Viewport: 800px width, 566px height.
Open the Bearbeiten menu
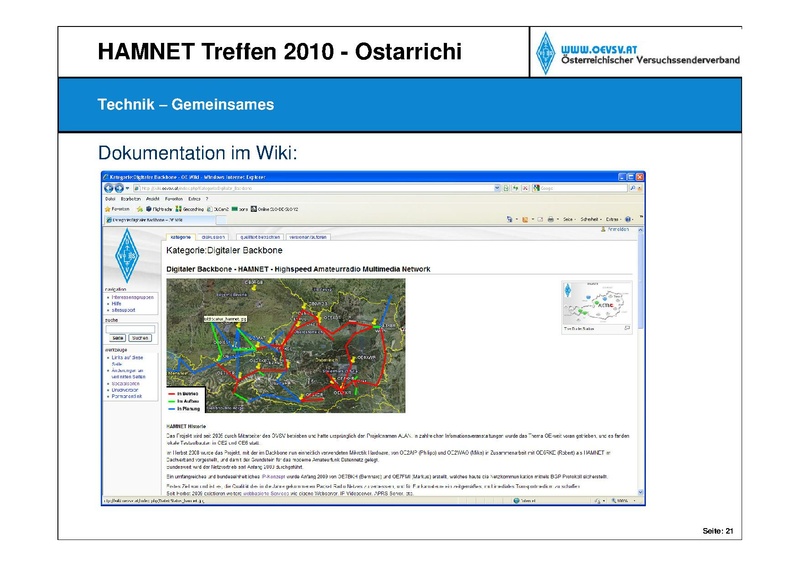(131, 199)
